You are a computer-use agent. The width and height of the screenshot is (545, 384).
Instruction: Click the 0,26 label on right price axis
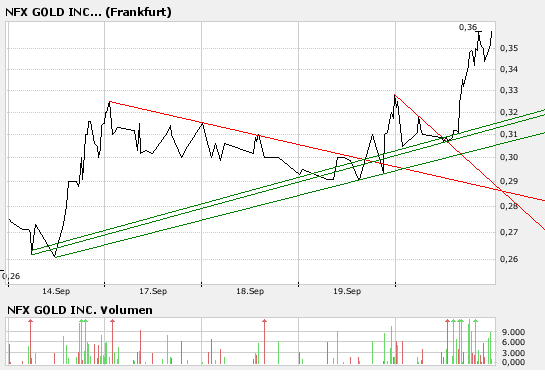coord(509,259)
